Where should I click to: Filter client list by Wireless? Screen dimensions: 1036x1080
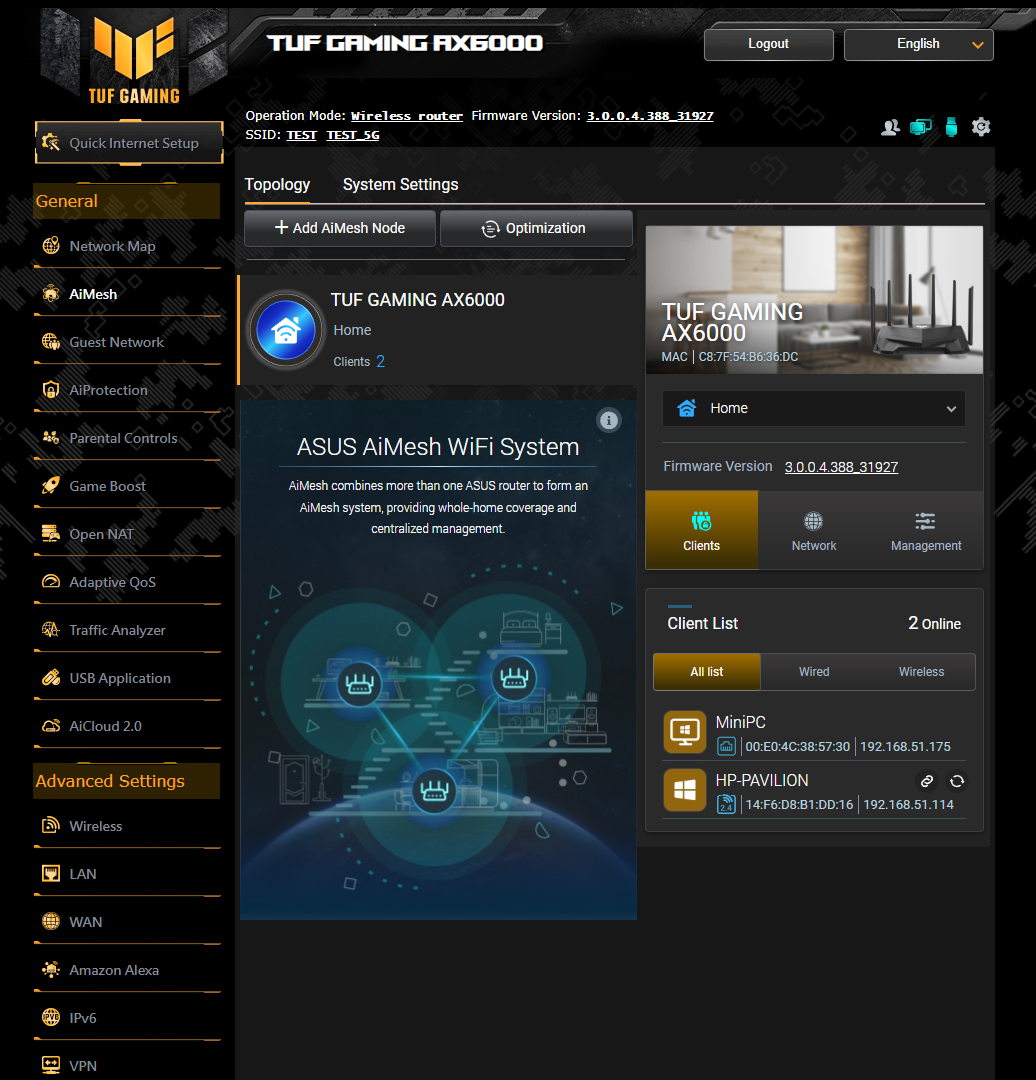pos(921,672)
